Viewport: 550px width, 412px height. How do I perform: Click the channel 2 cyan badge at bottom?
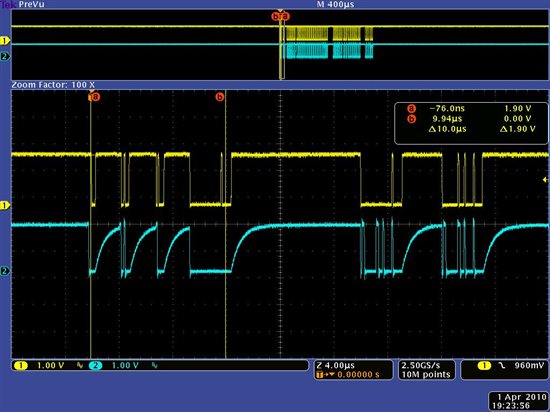[x=95, y=366]
